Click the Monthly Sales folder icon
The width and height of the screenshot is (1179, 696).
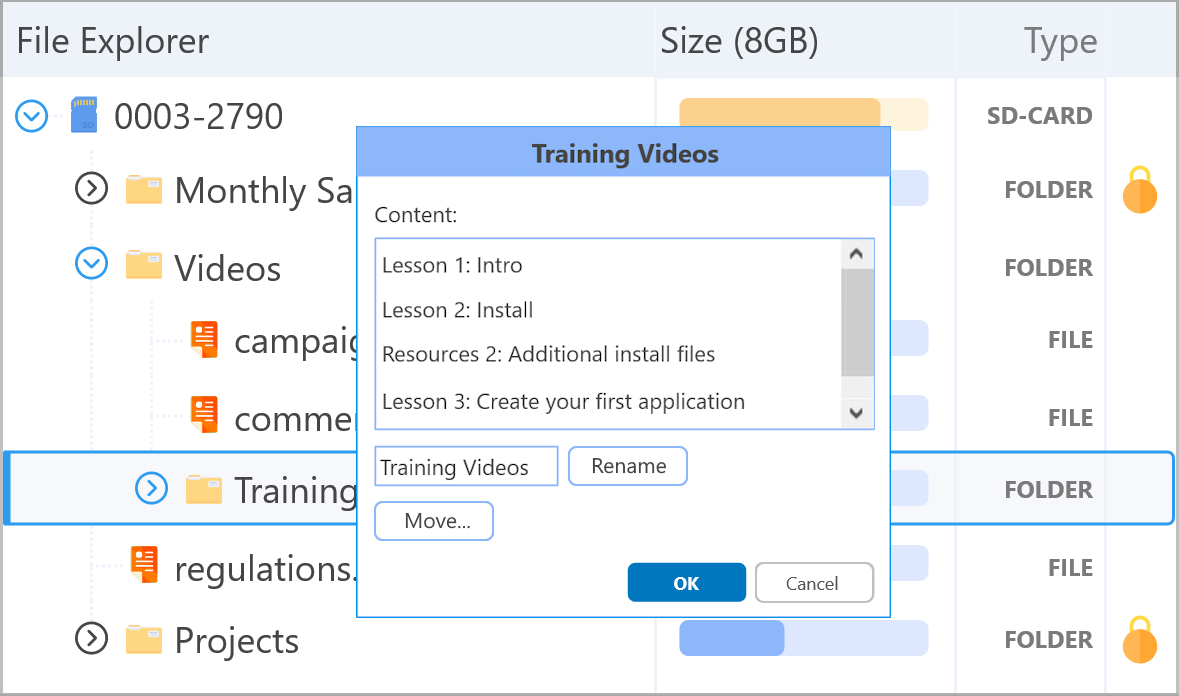145,190
